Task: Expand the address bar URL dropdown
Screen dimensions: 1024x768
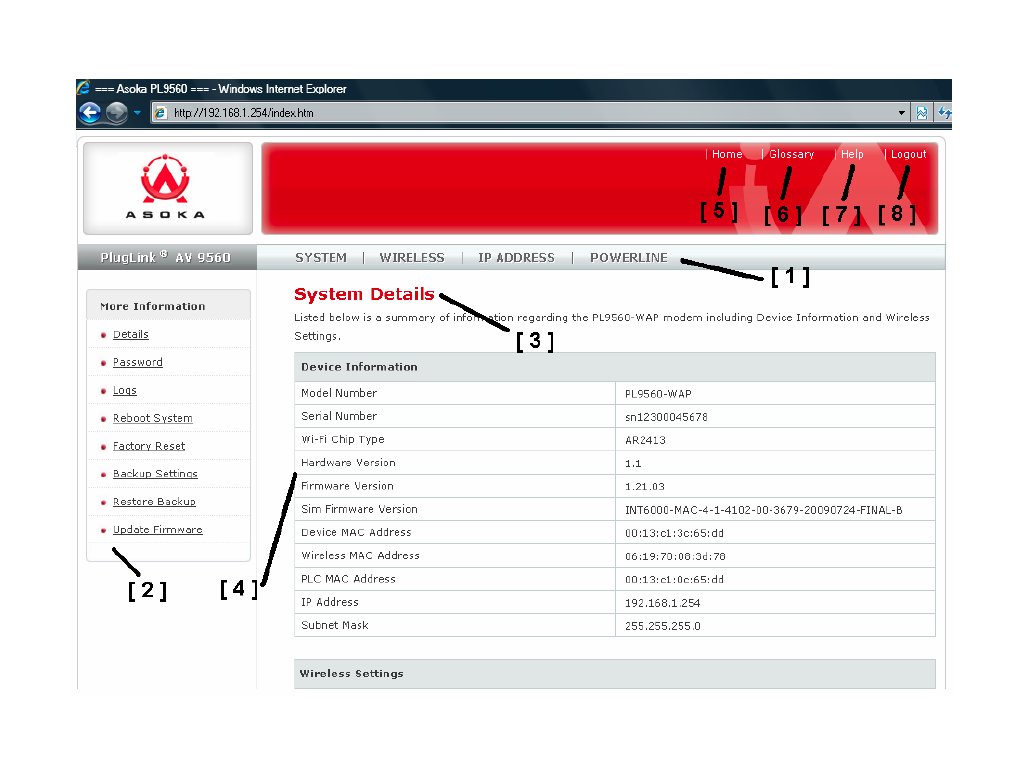Action: point(902,113)
